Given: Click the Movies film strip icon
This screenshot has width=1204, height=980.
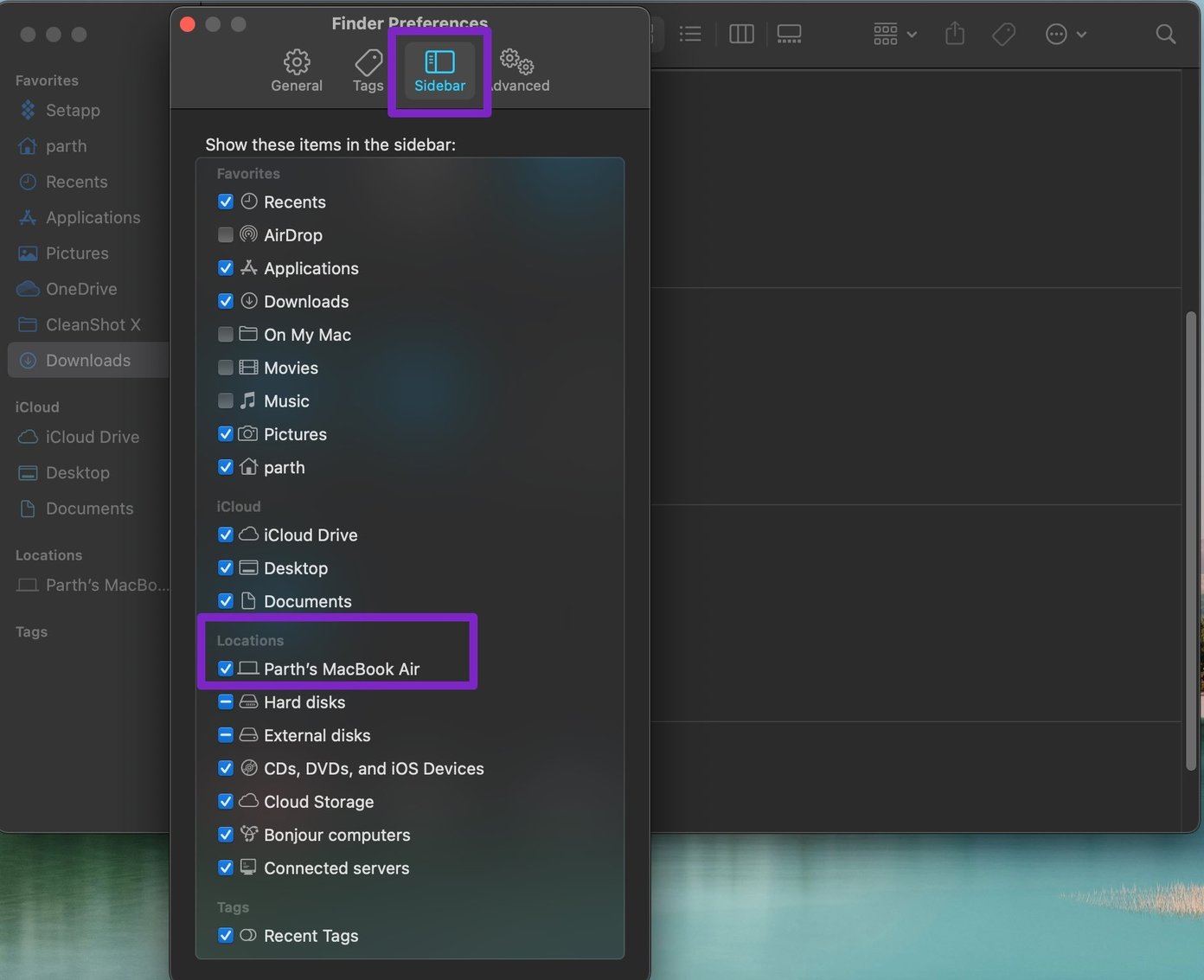Looking at the screenshot, I should (x=249, y=368).
